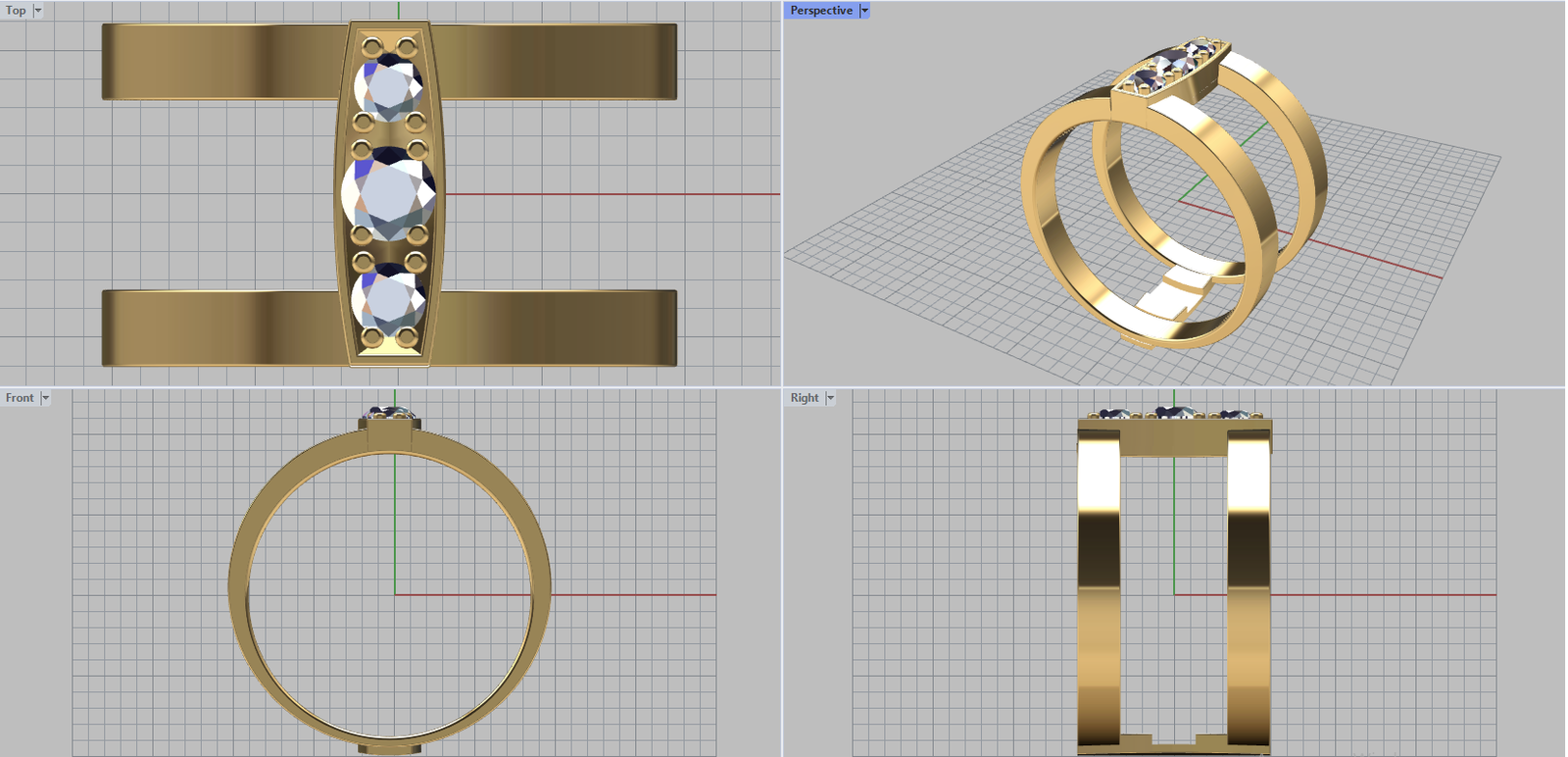Viewport: 1568px width, 757px height.
Task: Click the top bridge bar in Right view
Action: [1174, 437]
